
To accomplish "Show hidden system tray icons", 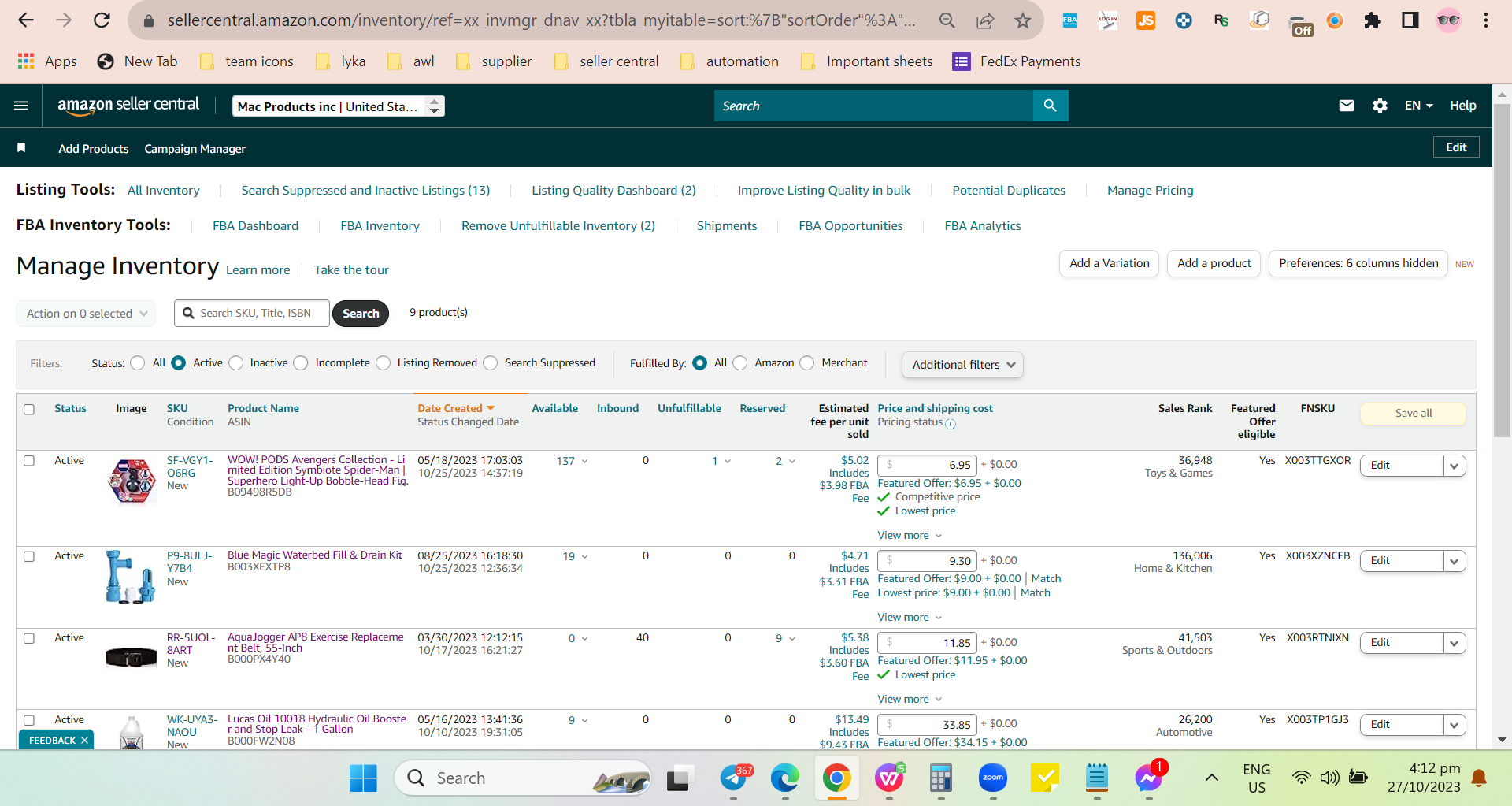I will 1212,778.
